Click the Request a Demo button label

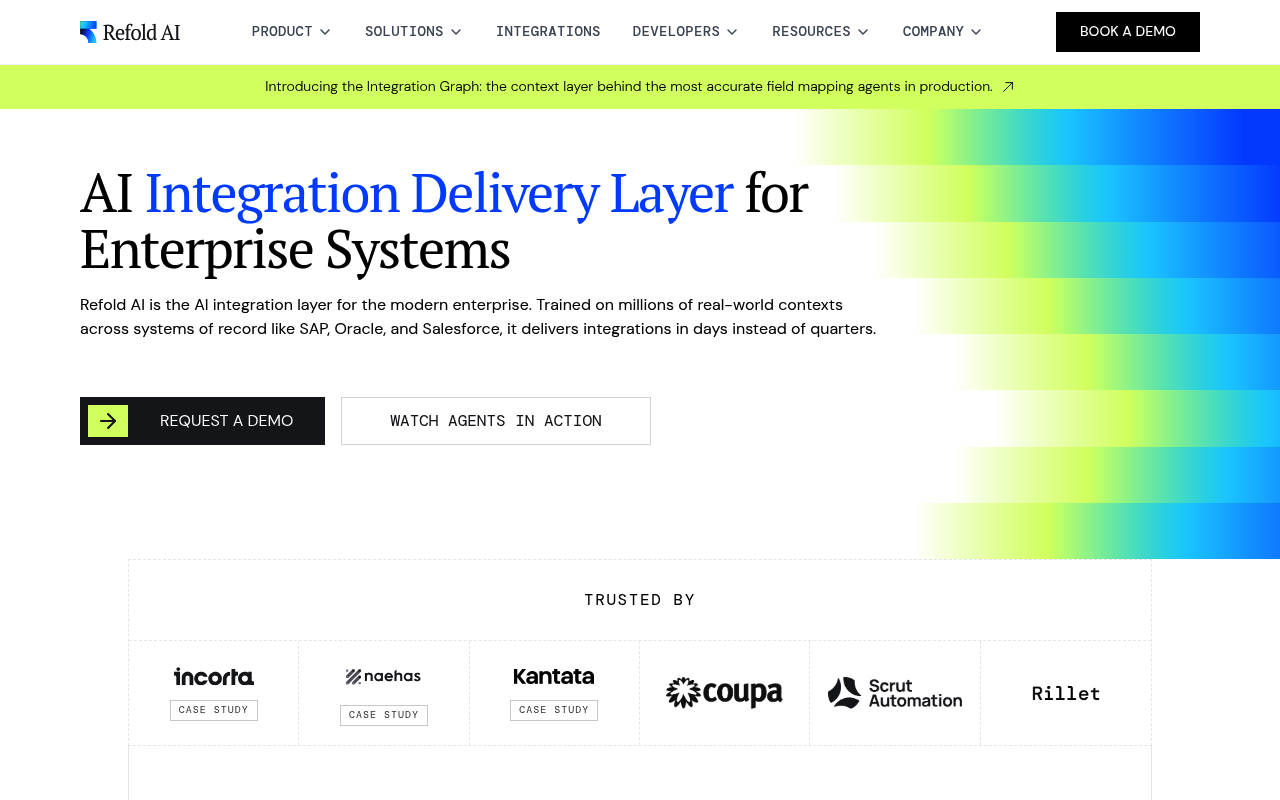(x=227, y=421)
